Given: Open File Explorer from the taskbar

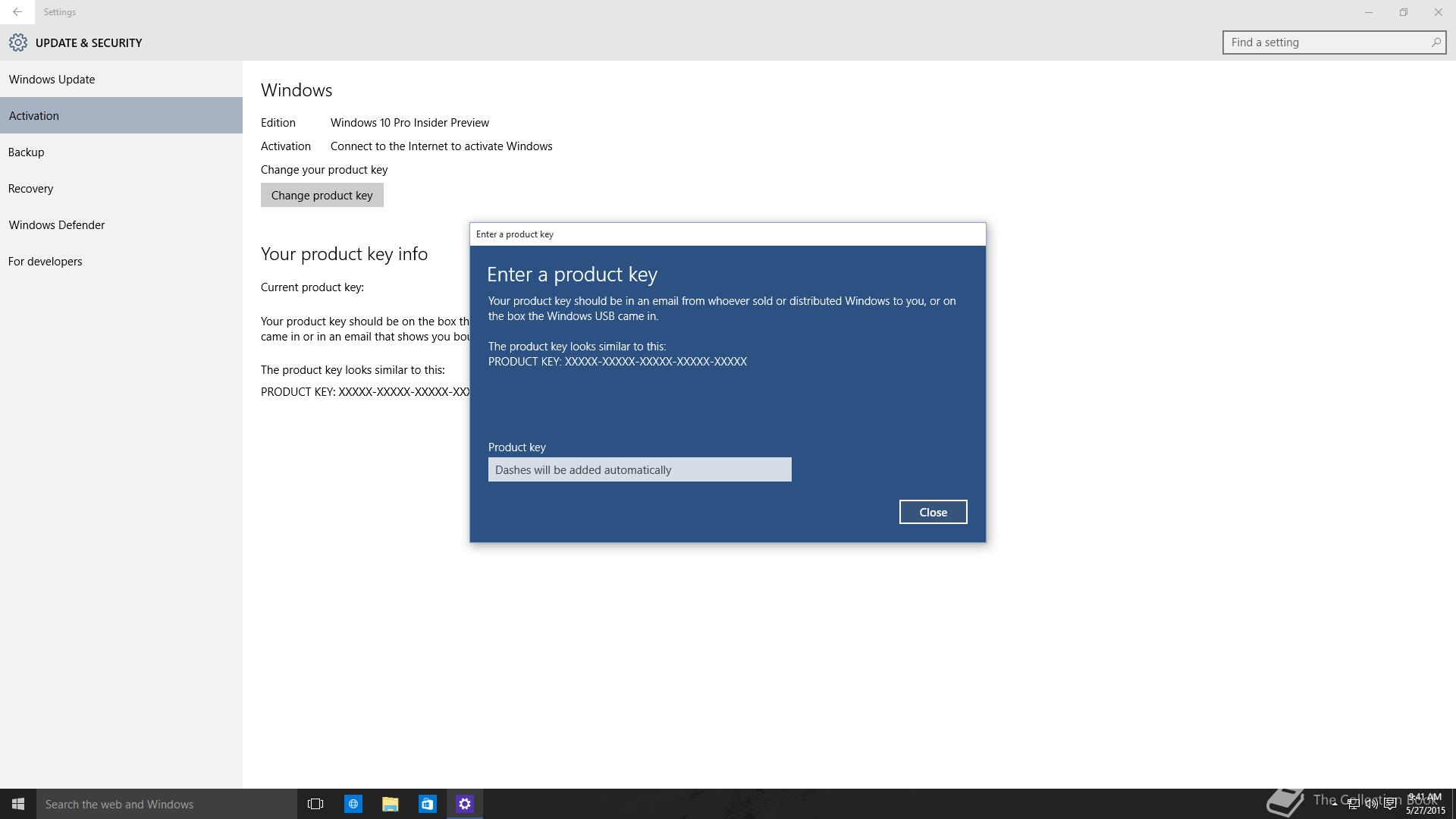Looking at the screenshot, I should click(x=390, y=804).
